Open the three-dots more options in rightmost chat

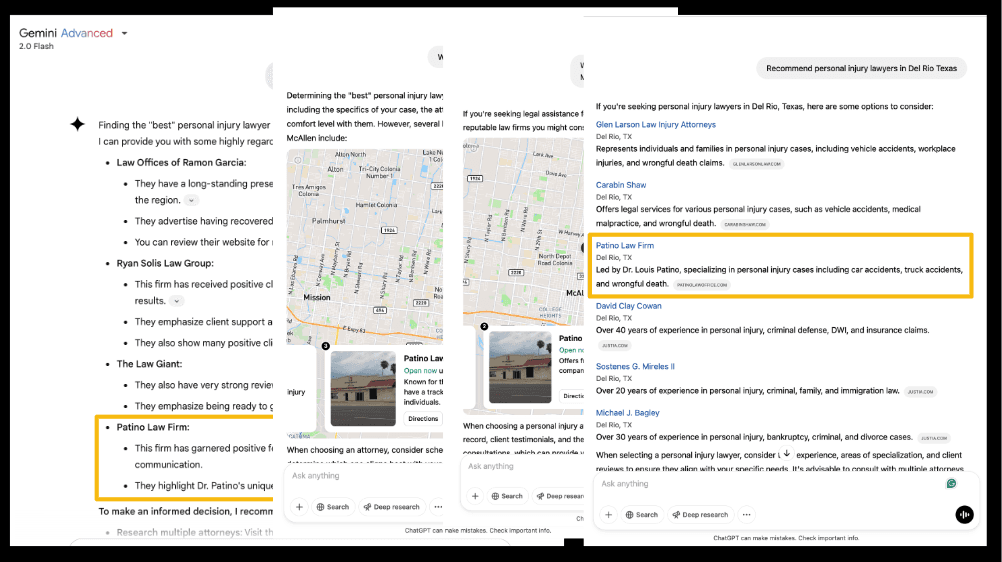[747, 515]
